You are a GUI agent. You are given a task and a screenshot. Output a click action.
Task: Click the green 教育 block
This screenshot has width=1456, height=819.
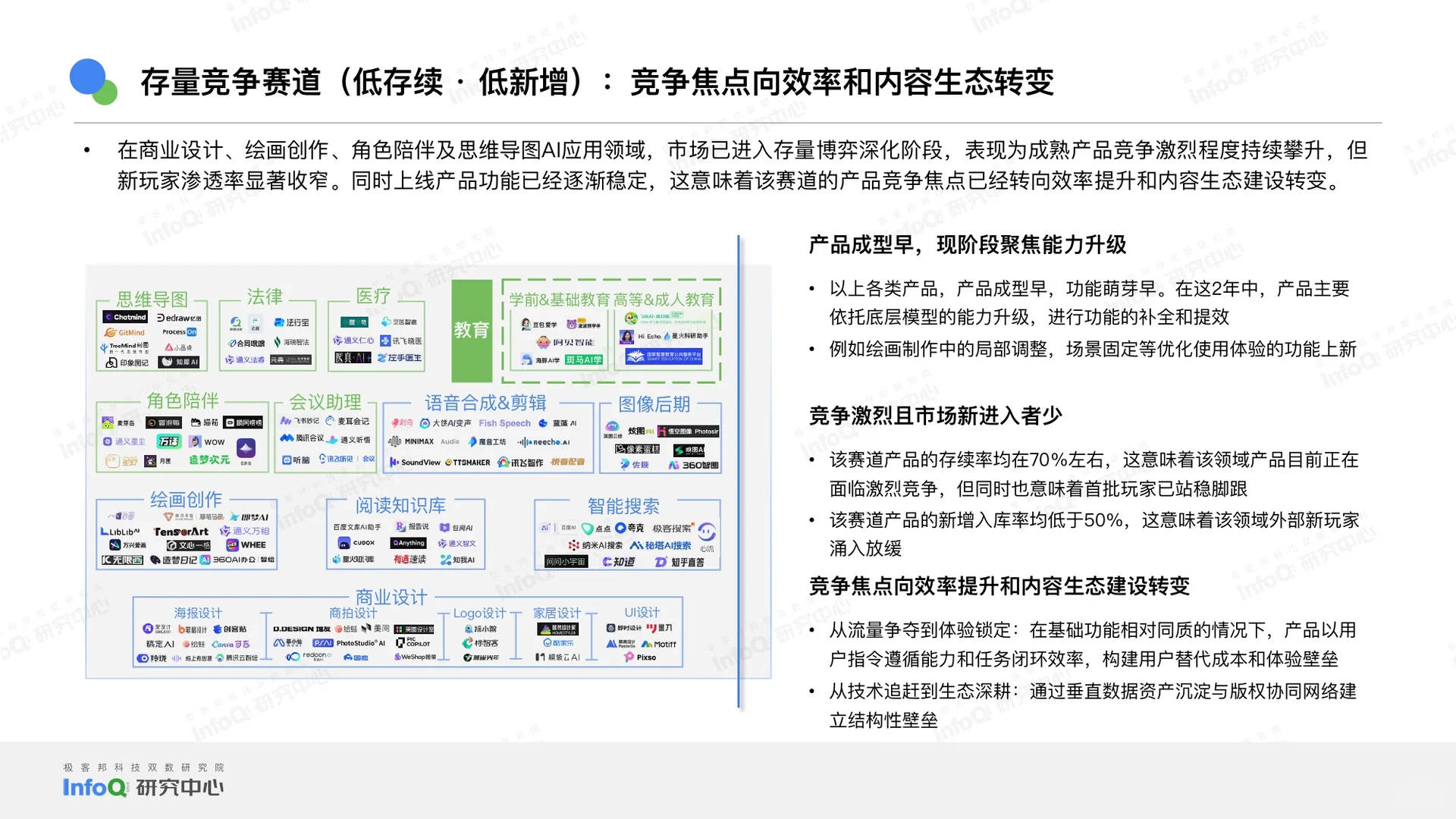[x=472, y=331]
